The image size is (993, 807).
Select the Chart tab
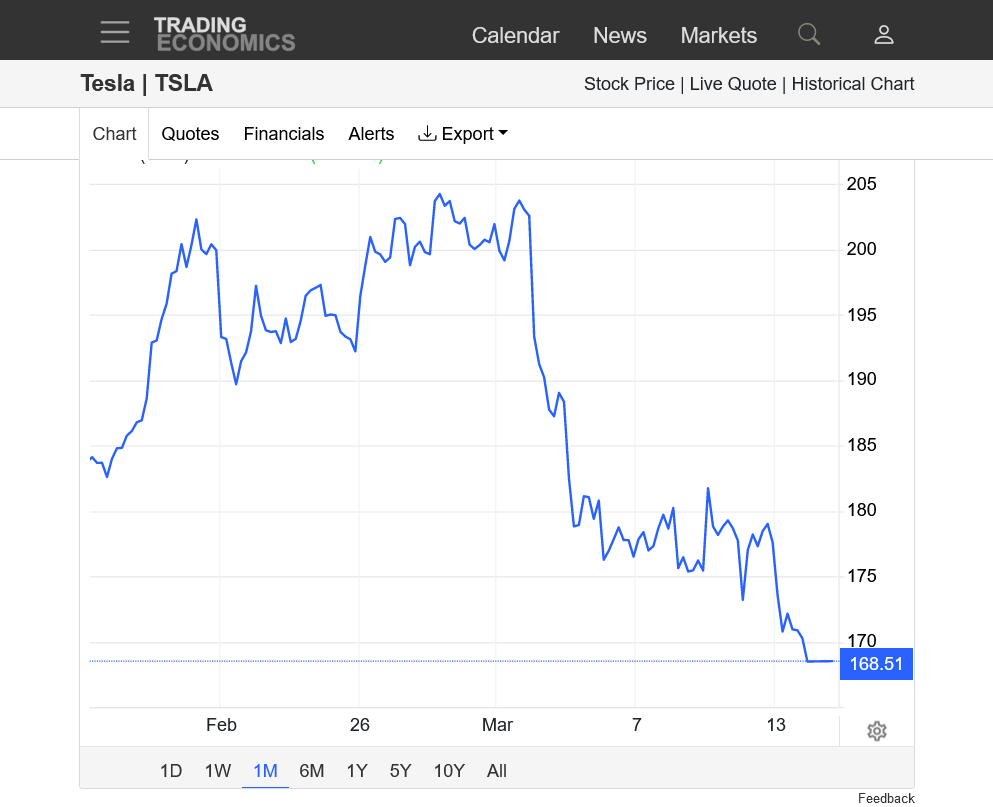114,134
